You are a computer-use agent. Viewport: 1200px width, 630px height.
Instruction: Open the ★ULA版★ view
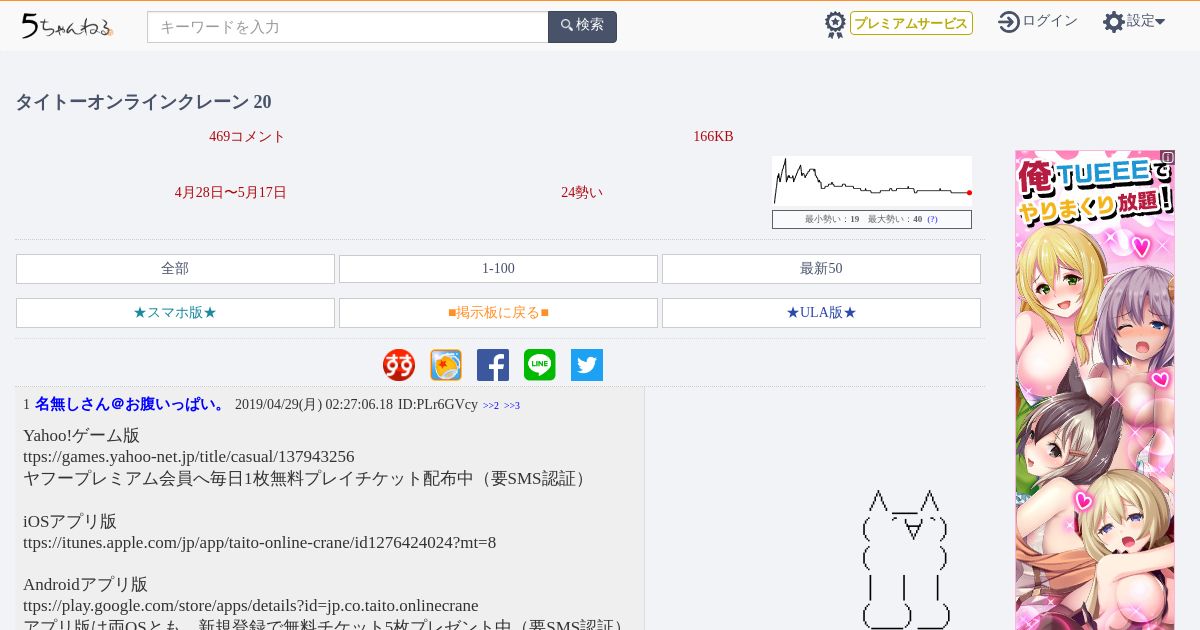click(821, 313)
